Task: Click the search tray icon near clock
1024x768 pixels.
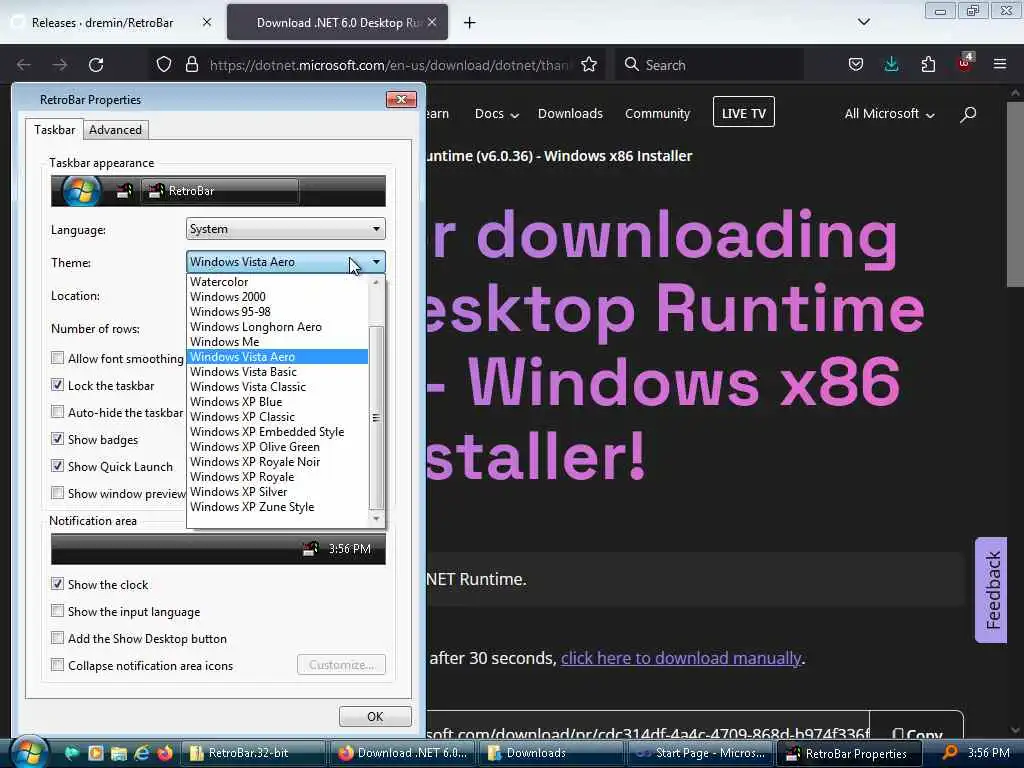Action: [950, 752]
